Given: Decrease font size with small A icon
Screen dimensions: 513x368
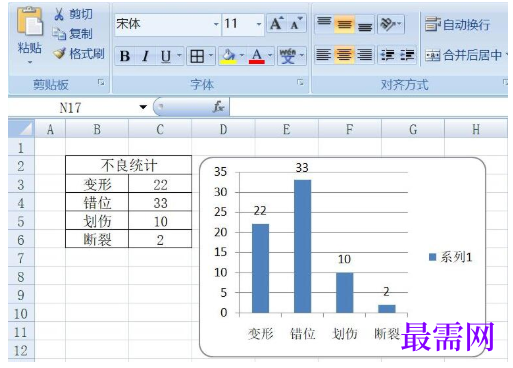Looking at the screenshot, I should [296, 24].
